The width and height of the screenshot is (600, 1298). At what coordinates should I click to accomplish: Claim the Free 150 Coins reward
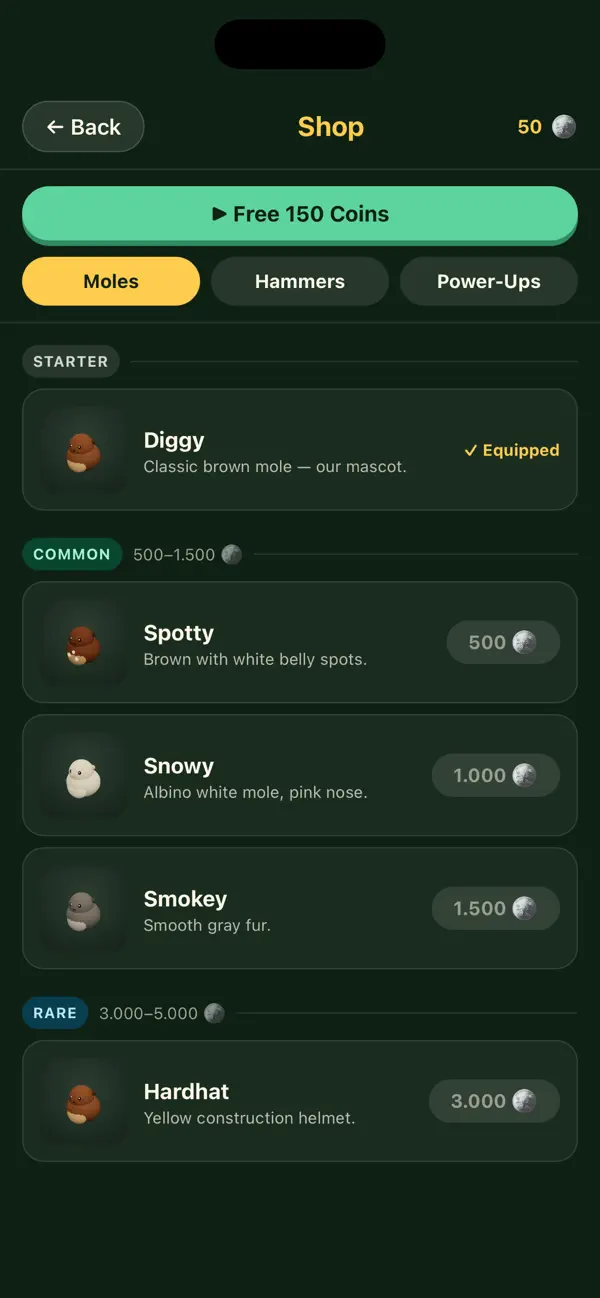300,214
